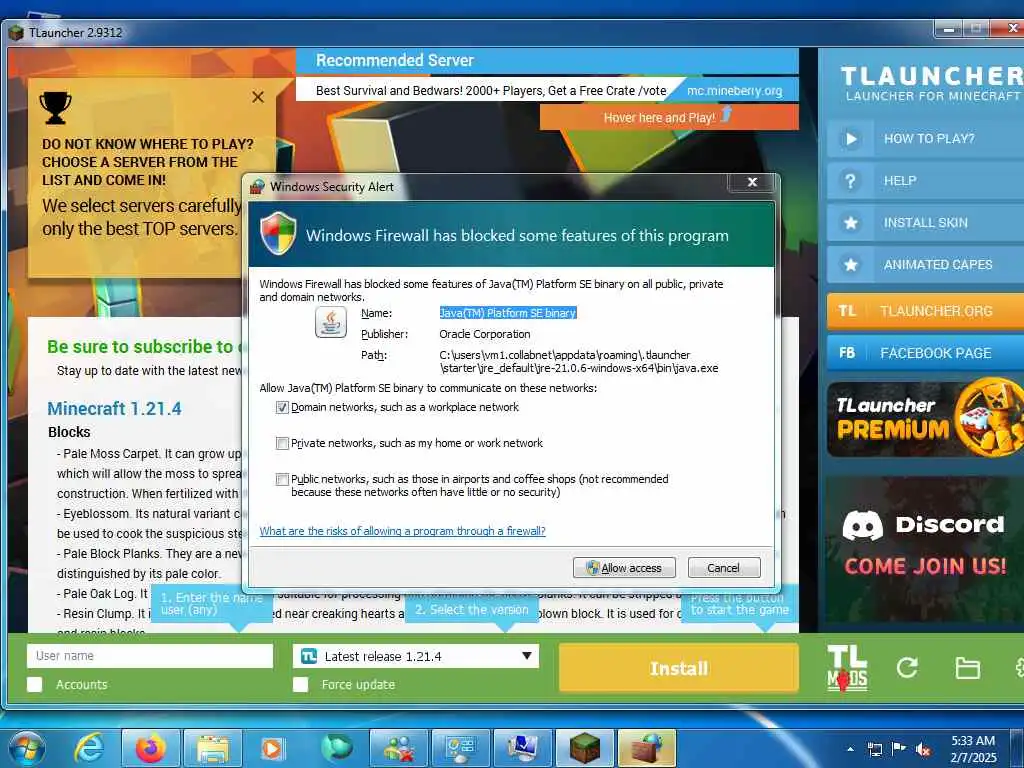Screen dimensions: 1024x768
Task: Click the TLauncher Premium banner
Action: [x=925, y=419]
